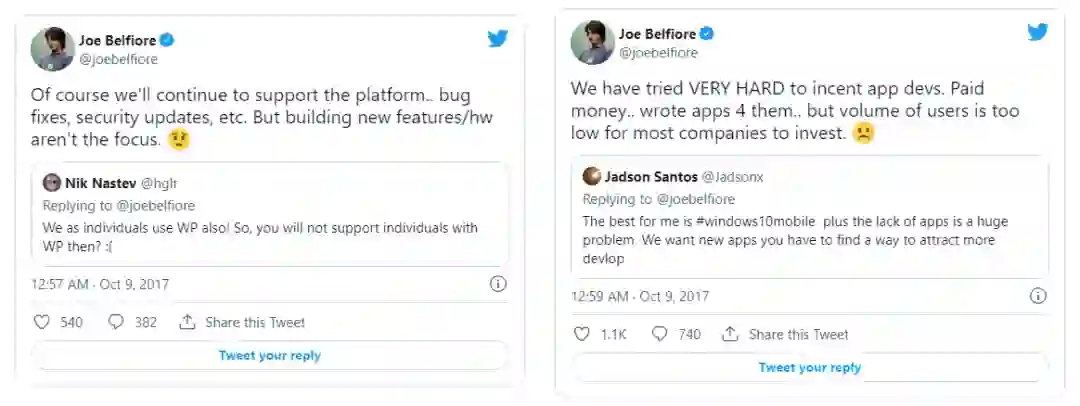
Task: Like the tweet with 540 likes
Action: click(x=42, y=322)
